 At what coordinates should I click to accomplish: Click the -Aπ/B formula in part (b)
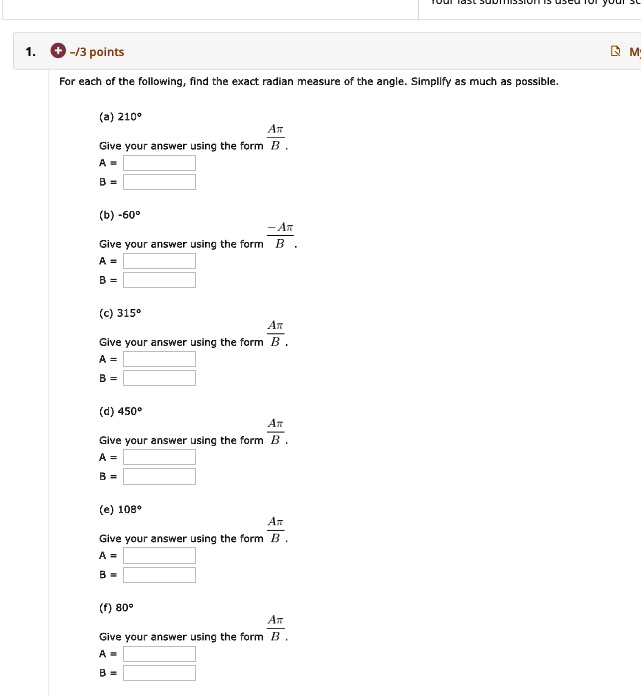(280, 236)
